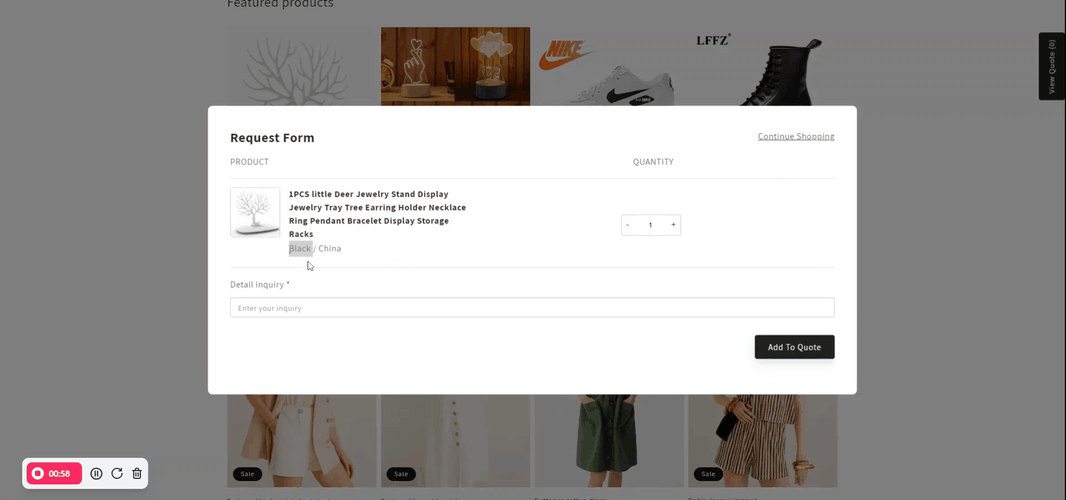Open the striped jumpsuit product image
The height and width of the screenshot is (500, 1066).
point(762,441)
